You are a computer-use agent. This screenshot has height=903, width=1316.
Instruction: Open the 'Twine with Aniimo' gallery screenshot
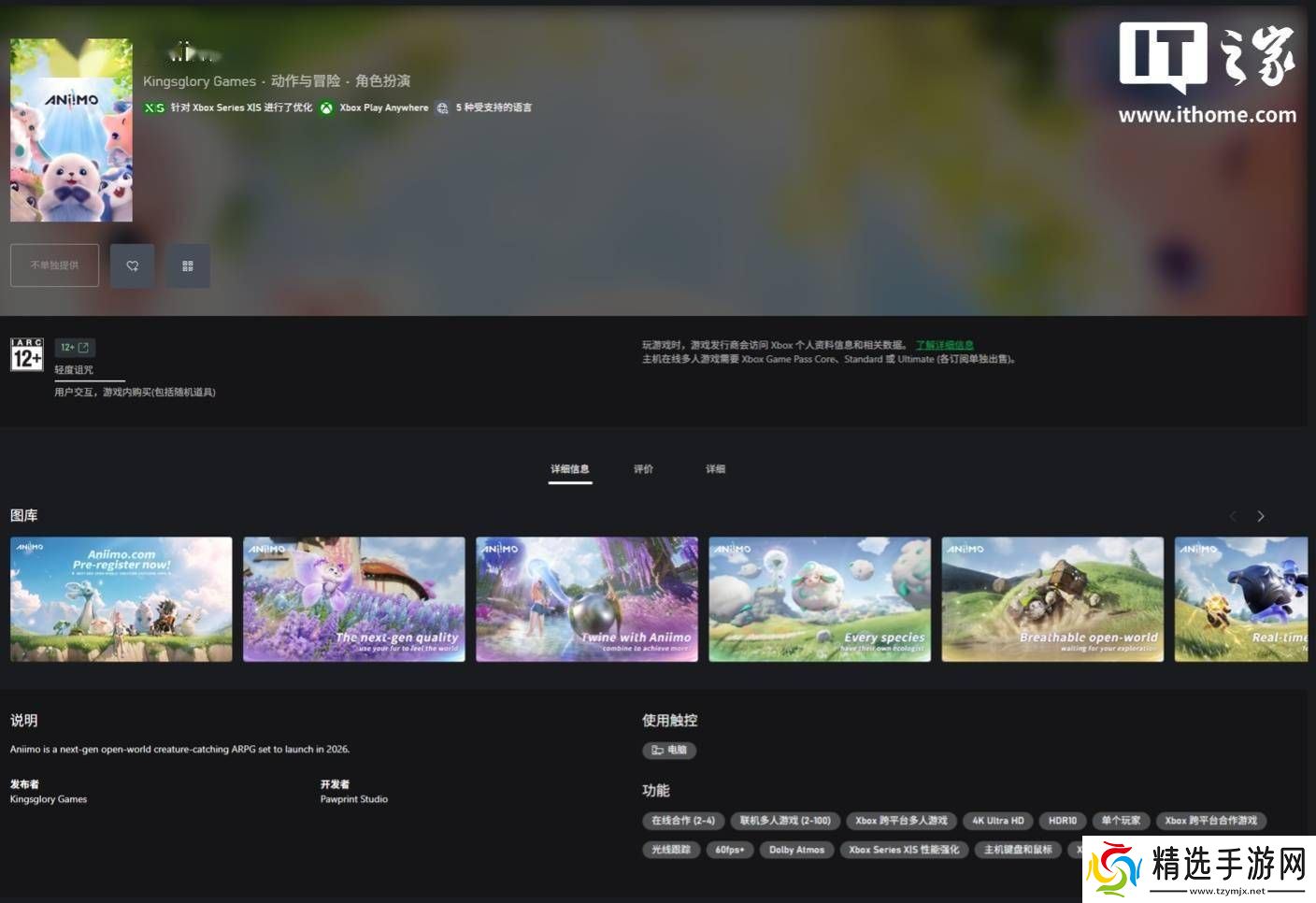coord(587,599)
